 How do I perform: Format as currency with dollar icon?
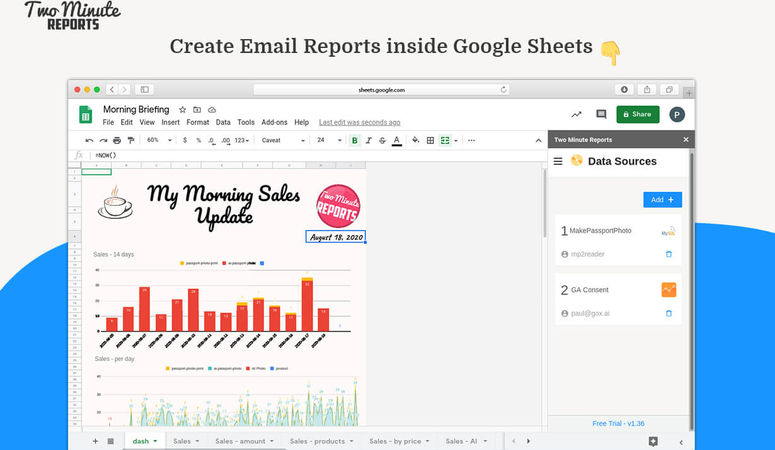tap(185, 140)
